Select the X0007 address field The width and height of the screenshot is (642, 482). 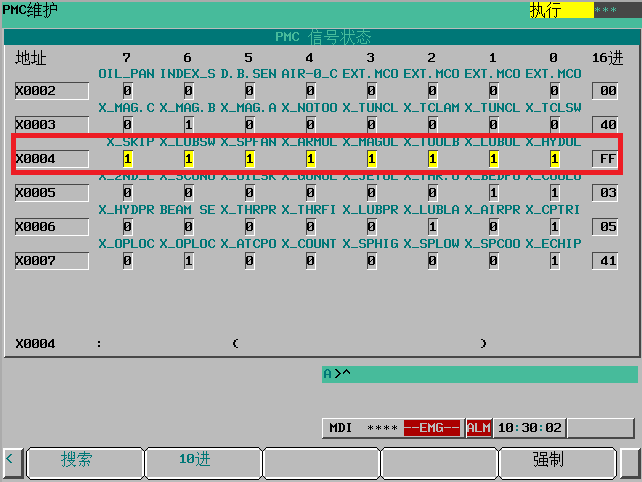pyautogui.click(x=50, y=261)
